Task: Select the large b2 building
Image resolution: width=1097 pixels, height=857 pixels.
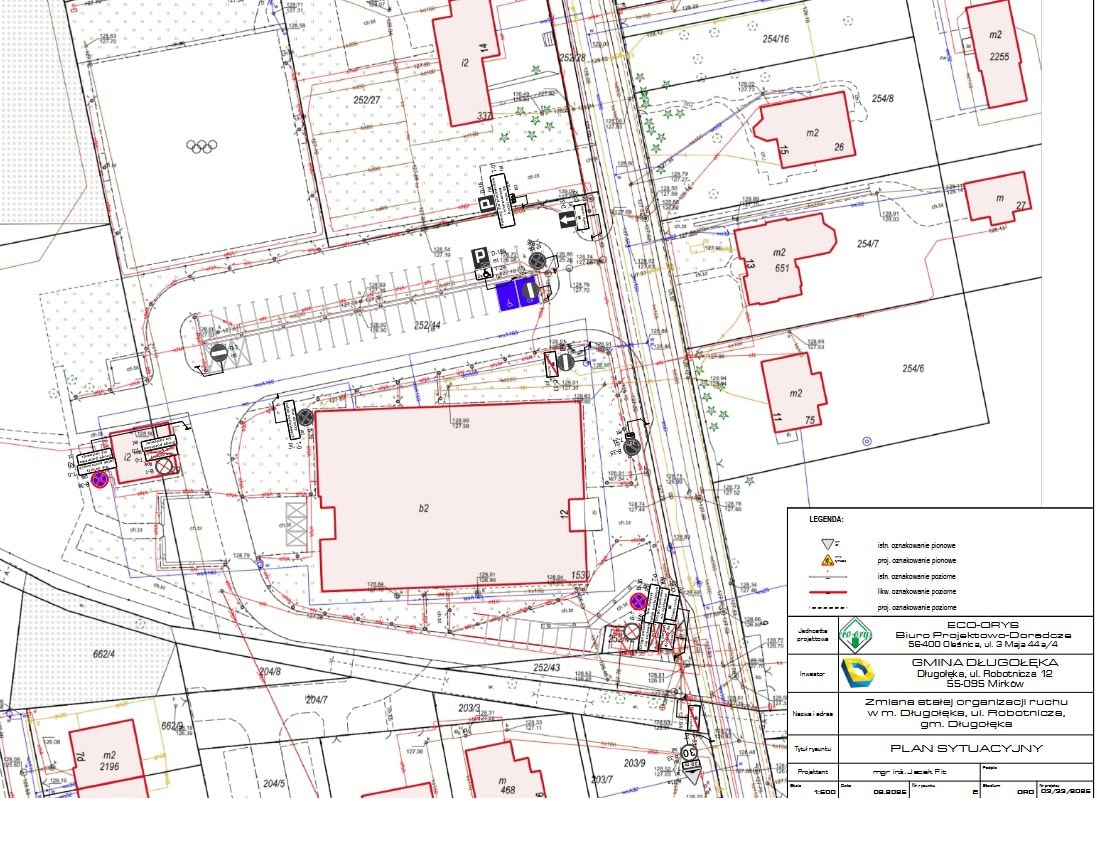Action: (x=450, y=497)
